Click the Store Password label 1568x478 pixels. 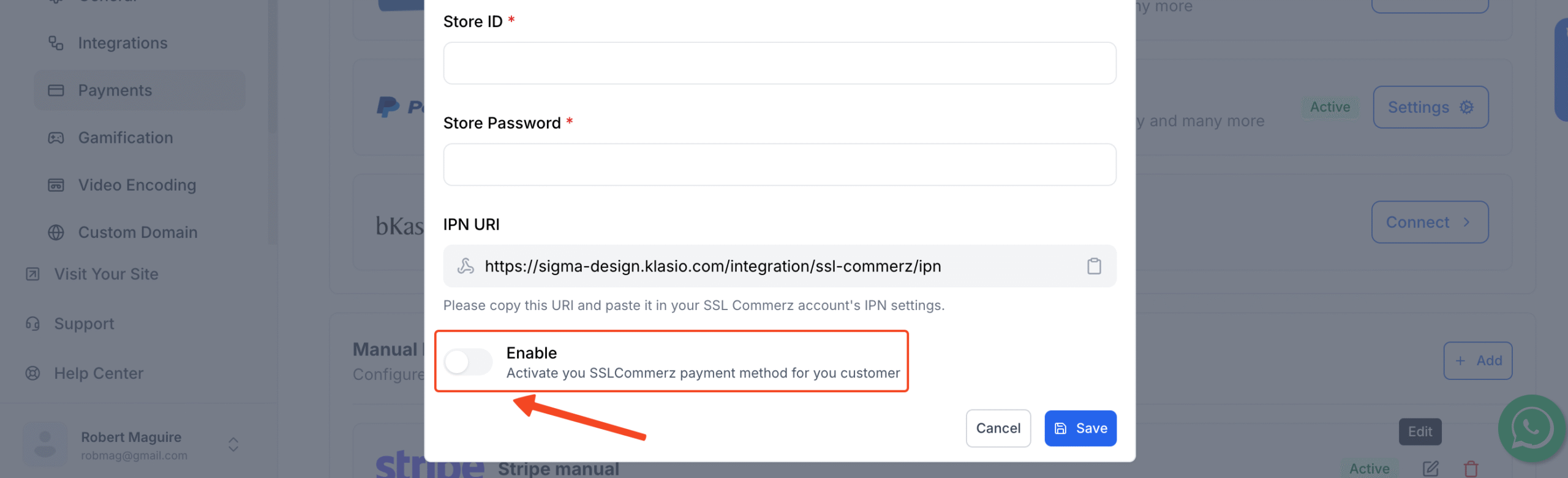pos(502,123)
